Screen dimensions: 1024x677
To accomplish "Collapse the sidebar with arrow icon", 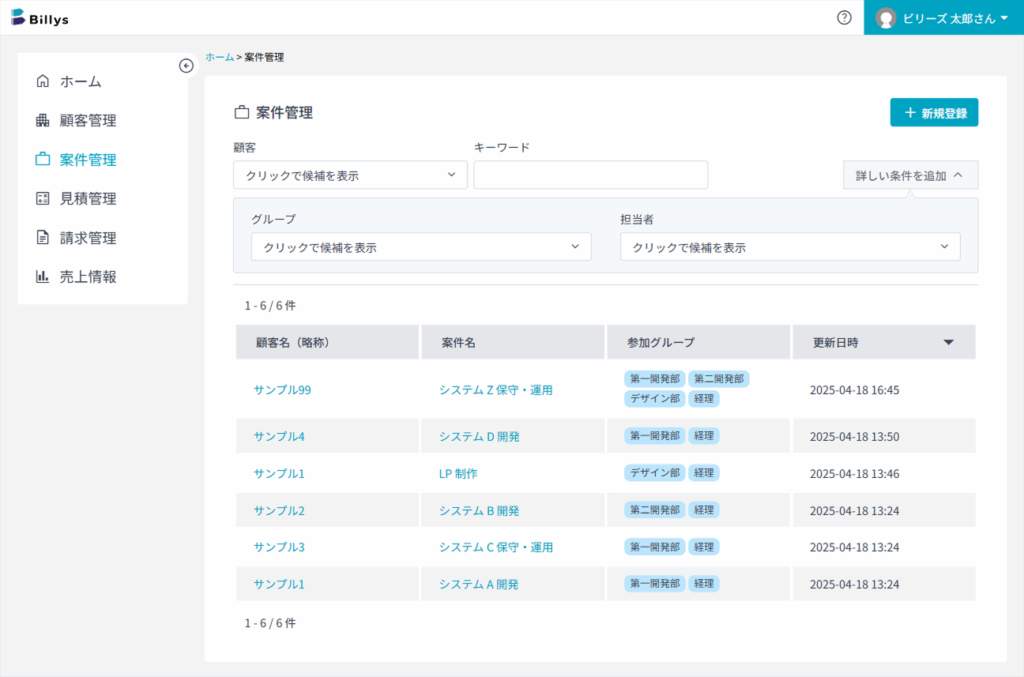I will pyautogui.click(x=186, y=66).
